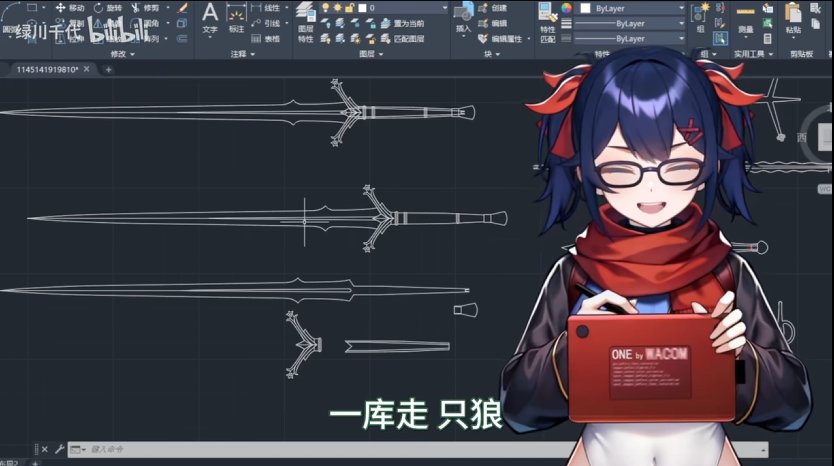Click the Ungroup icon
834x466 pixels.
coord(720,7)
